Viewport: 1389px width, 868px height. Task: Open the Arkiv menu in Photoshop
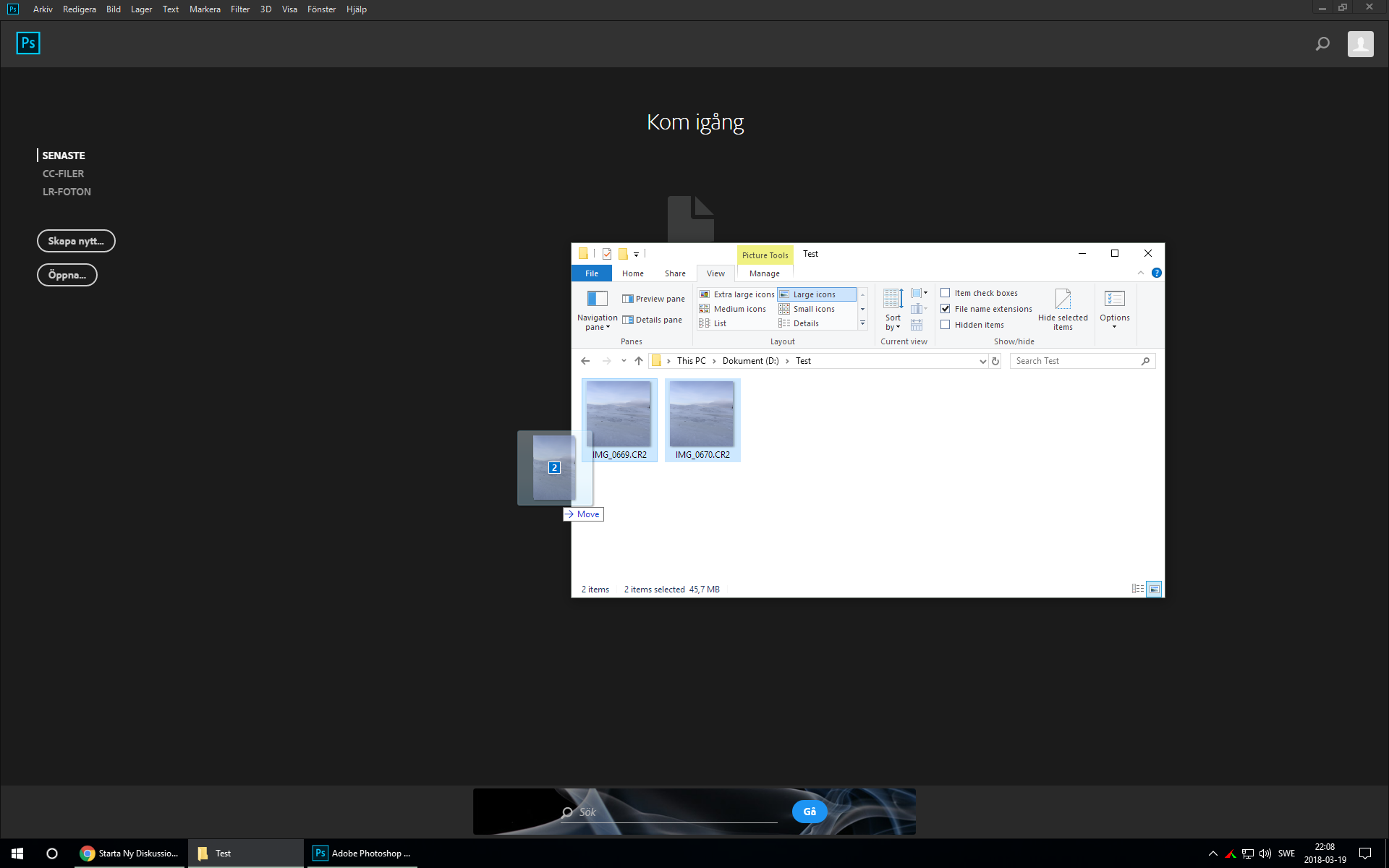(x=42, y=9)
